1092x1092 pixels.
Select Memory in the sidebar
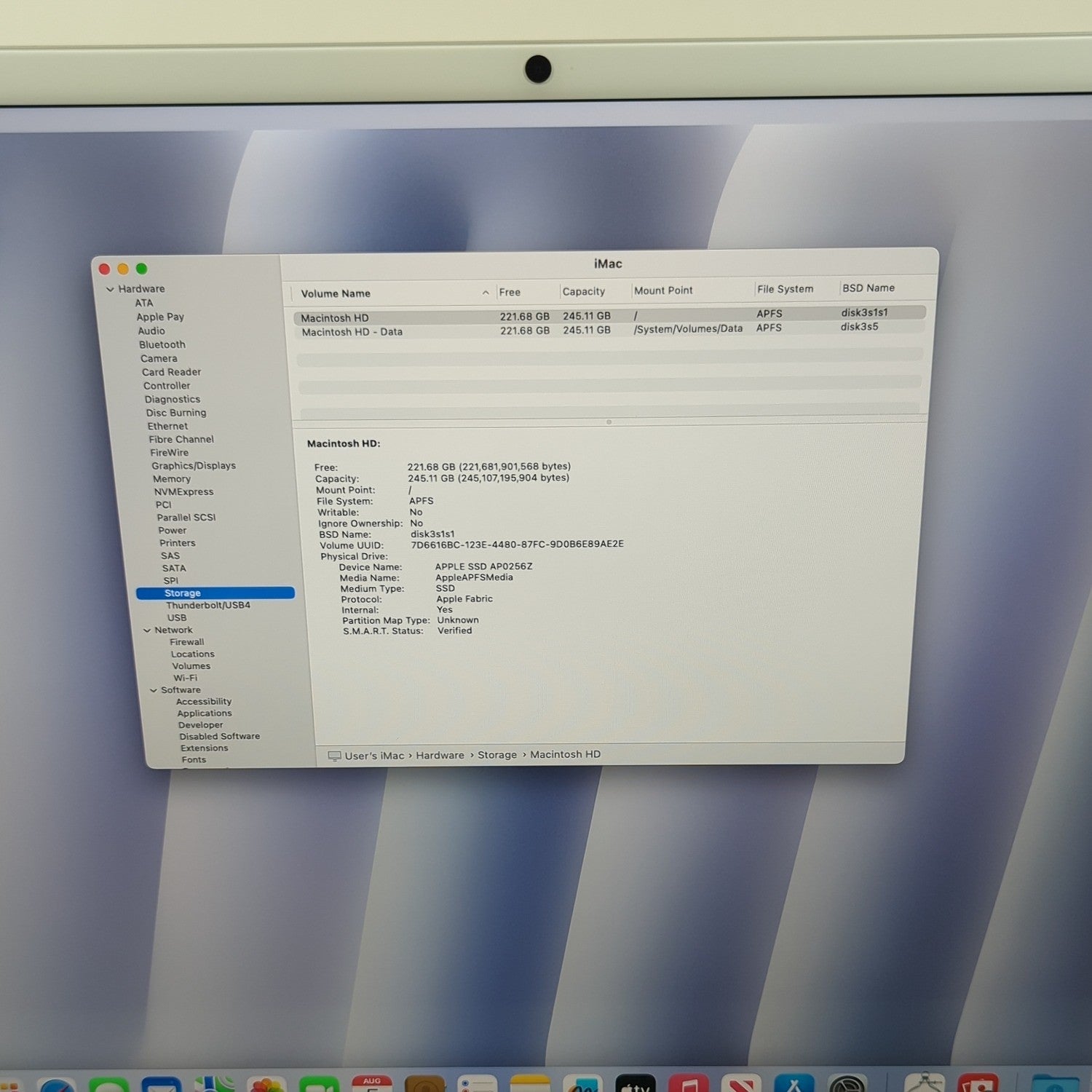click(172, 479)
